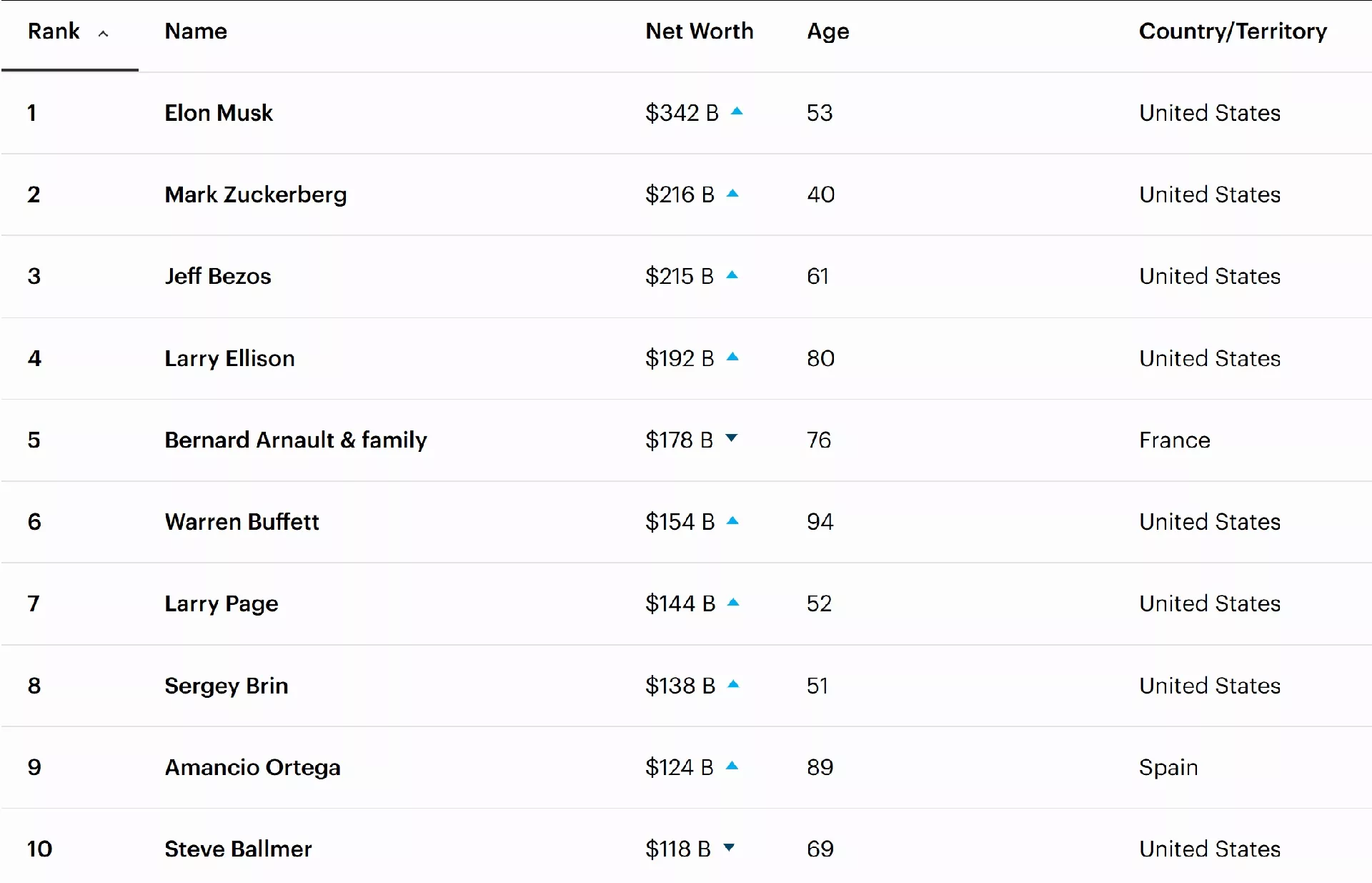Click on Amancio Ortega's name
The width and height of the screenshot is (1372, 883).
[x=252, y=767]
